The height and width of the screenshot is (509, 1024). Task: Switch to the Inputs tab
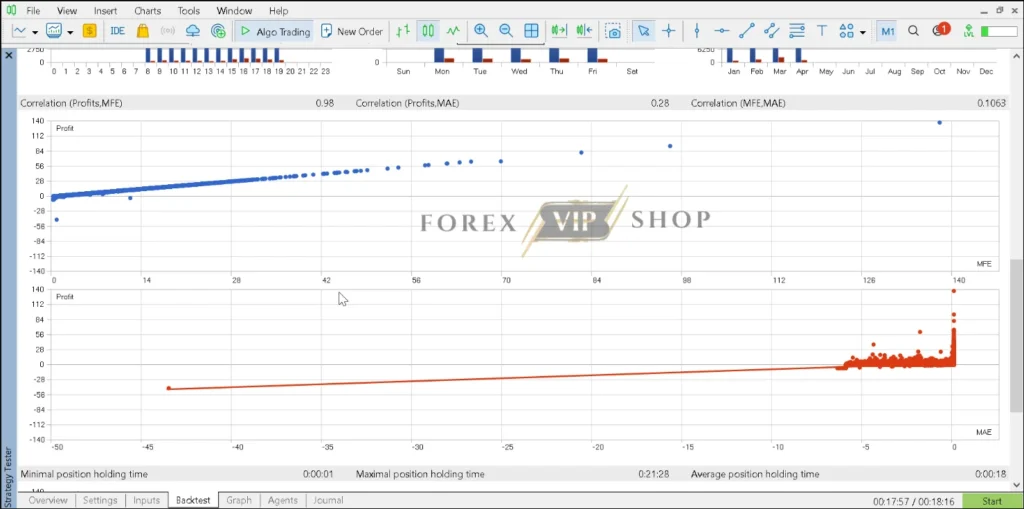pos(146,501)
